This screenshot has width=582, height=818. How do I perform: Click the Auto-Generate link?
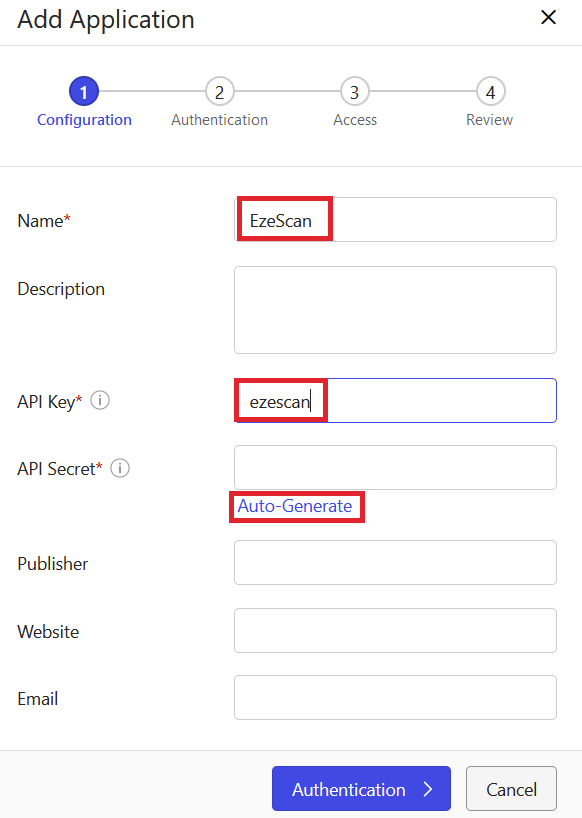click(x=295, y=506)
